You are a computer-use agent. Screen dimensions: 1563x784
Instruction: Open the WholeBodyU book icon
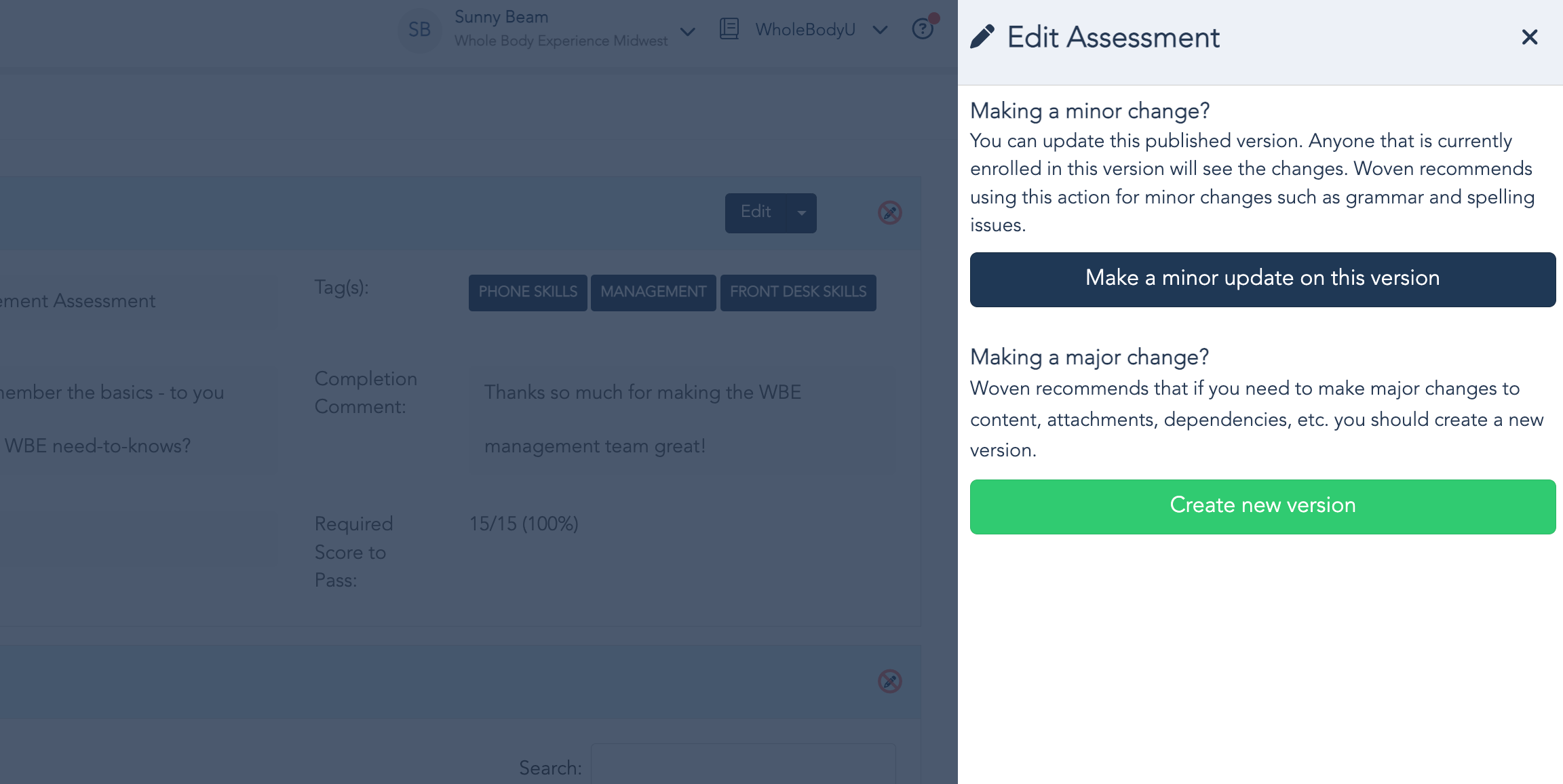(729, 29)
